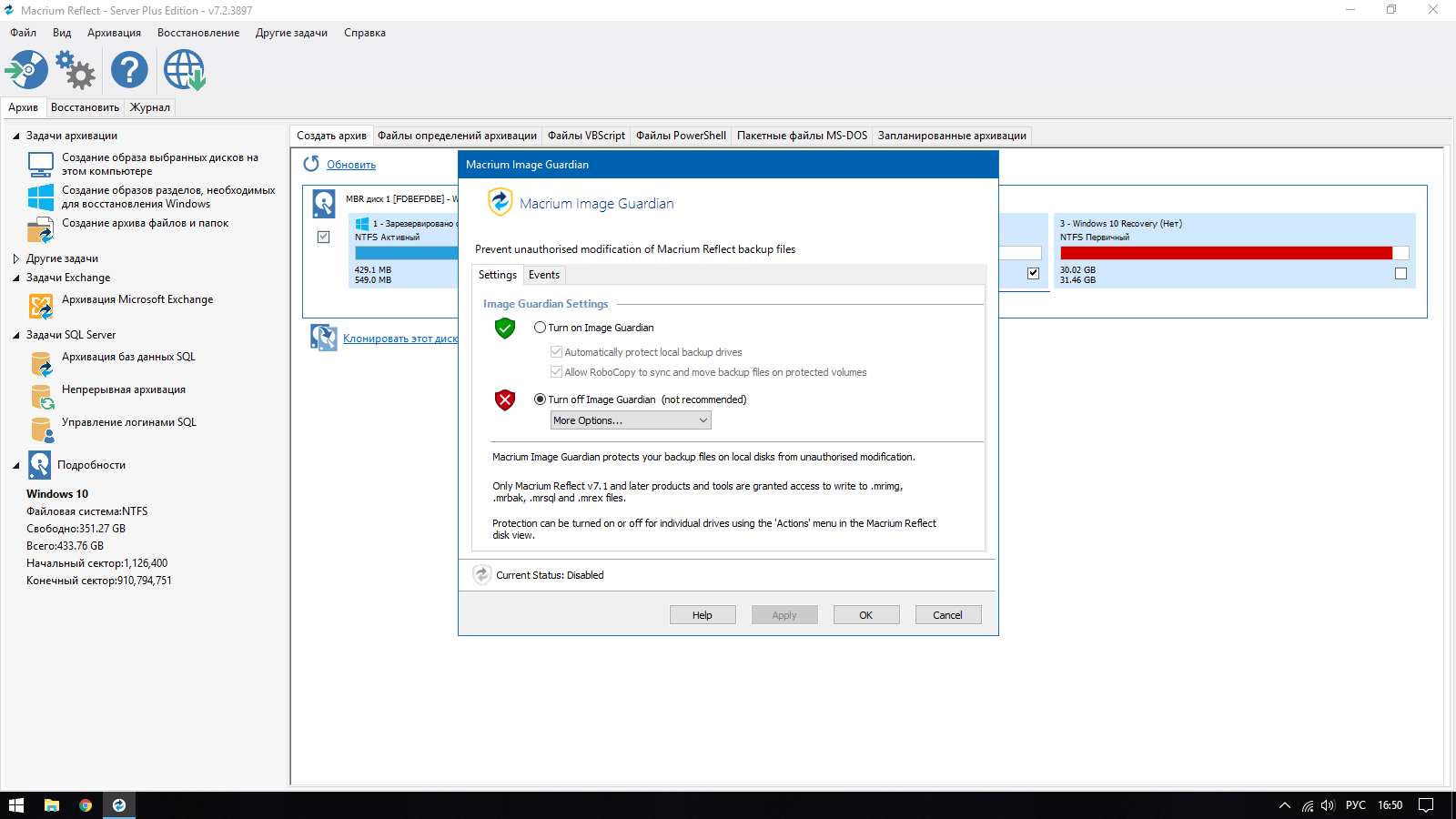Open the More Options dropdown
The image size is (1456, 819).
pyautogui.click(x=631, y=420)
